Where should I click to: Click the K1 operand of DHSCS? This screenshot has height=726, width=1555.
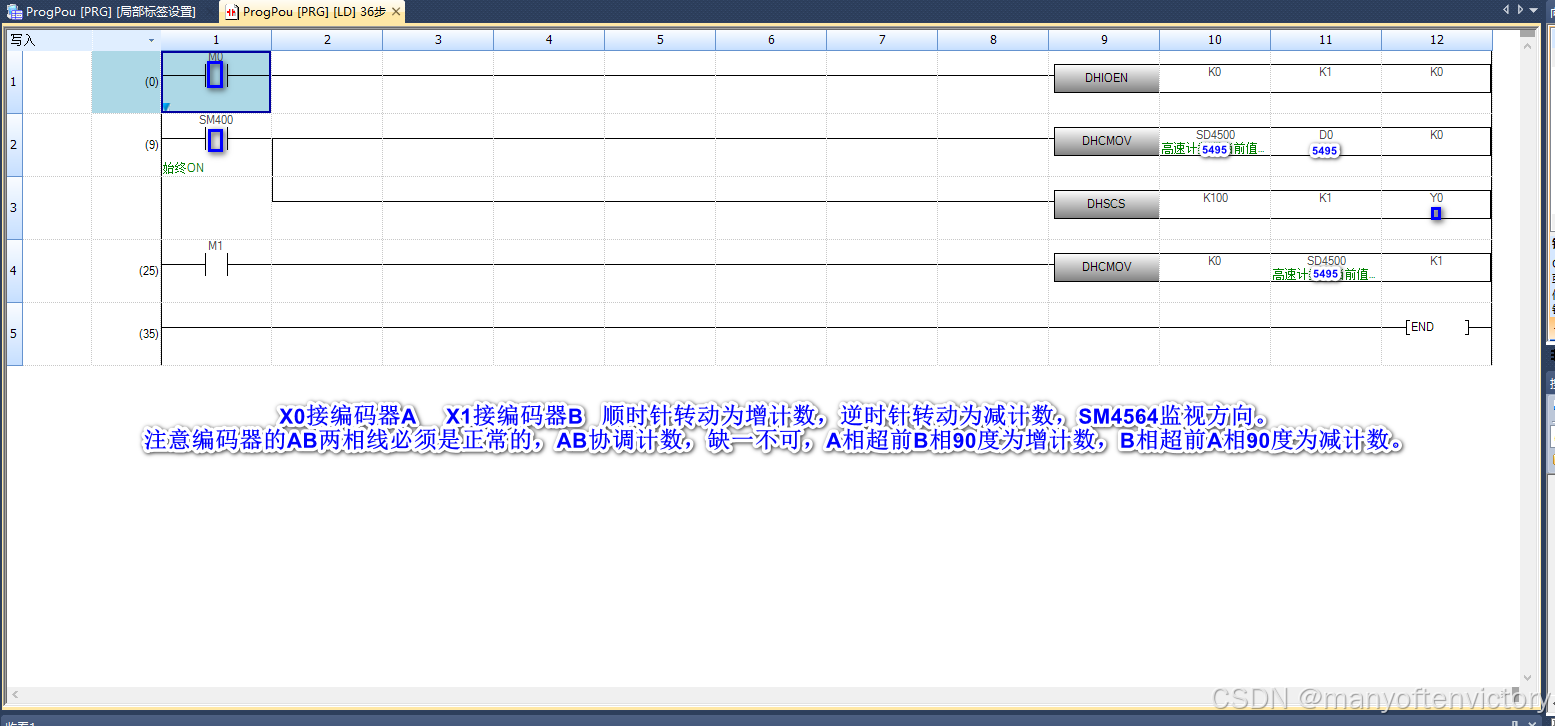click(x=1325, y=198)
